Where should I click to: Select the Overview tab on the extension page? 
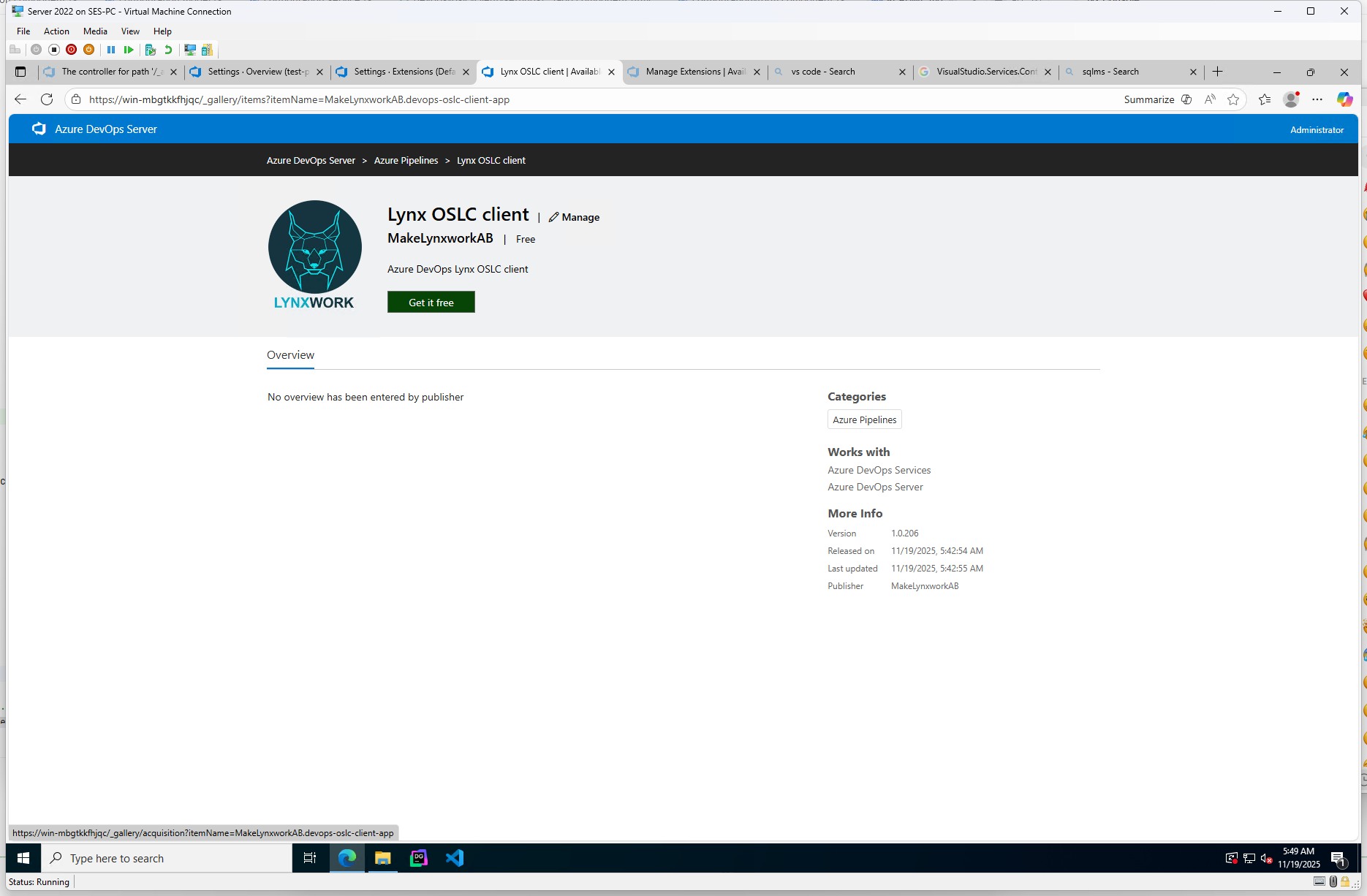tap(290, 355)
